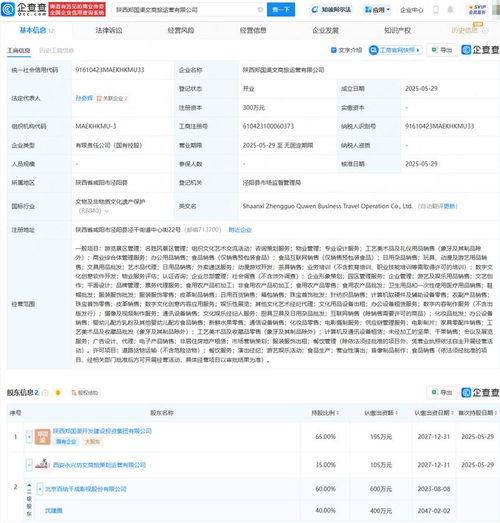Click the orange icon beside 股东信息 heading
500x523 pixels.
(58, 393)
